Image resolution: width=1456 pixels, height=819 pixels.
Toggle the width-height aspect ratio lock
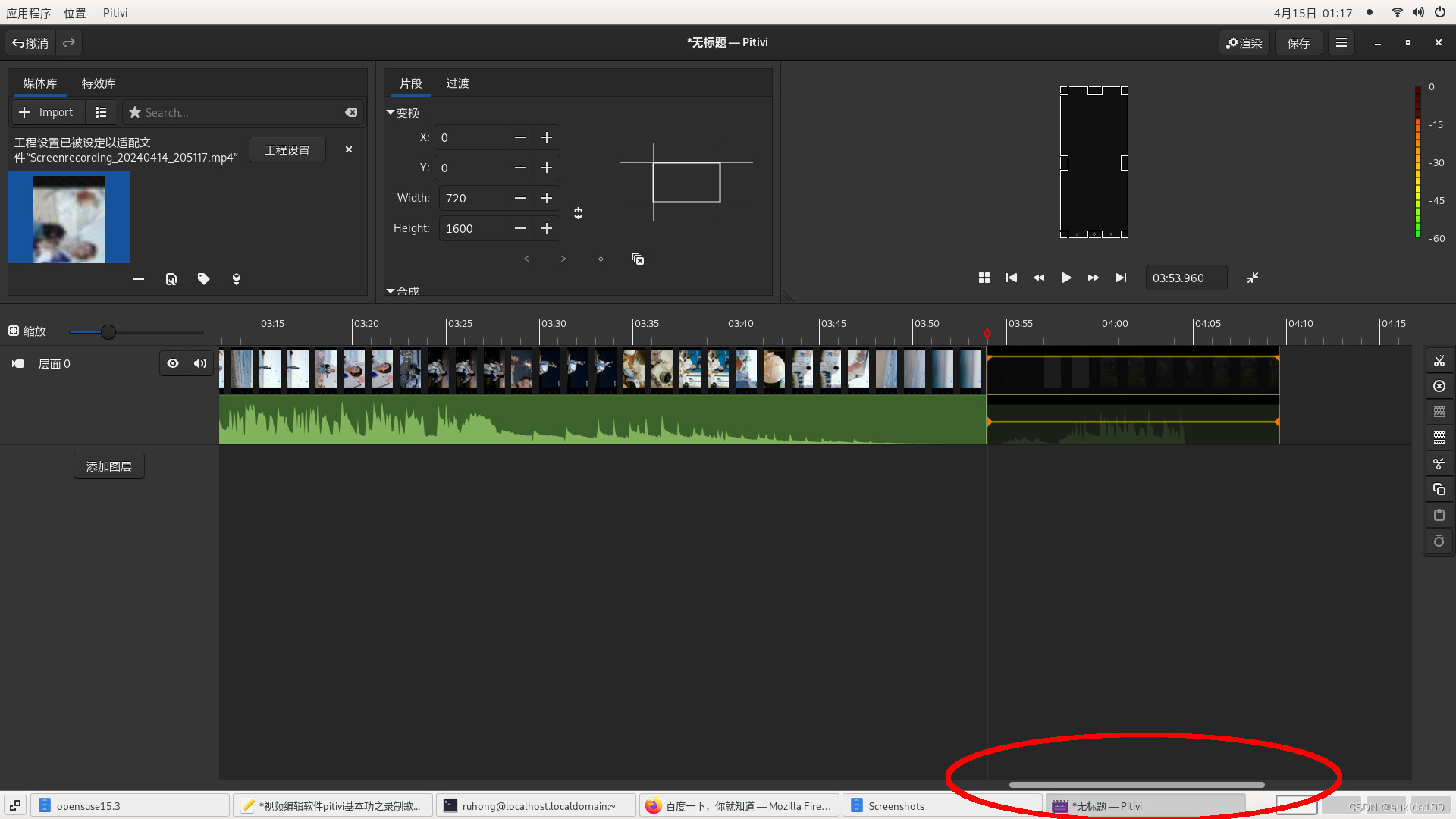(x=578, y=213)
